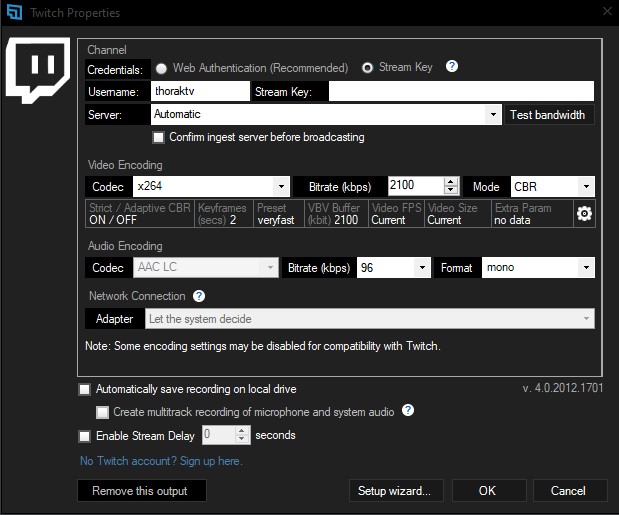Click No Twitch account sign up link
The width and height of the screenshot is (619, 515).
pos(160,461)
